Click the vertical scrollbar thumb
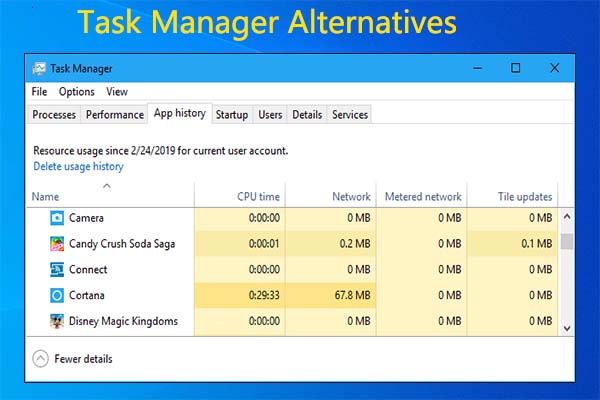Image resolution: width=600 pixels, height=400 pixels. coord(567,241)
